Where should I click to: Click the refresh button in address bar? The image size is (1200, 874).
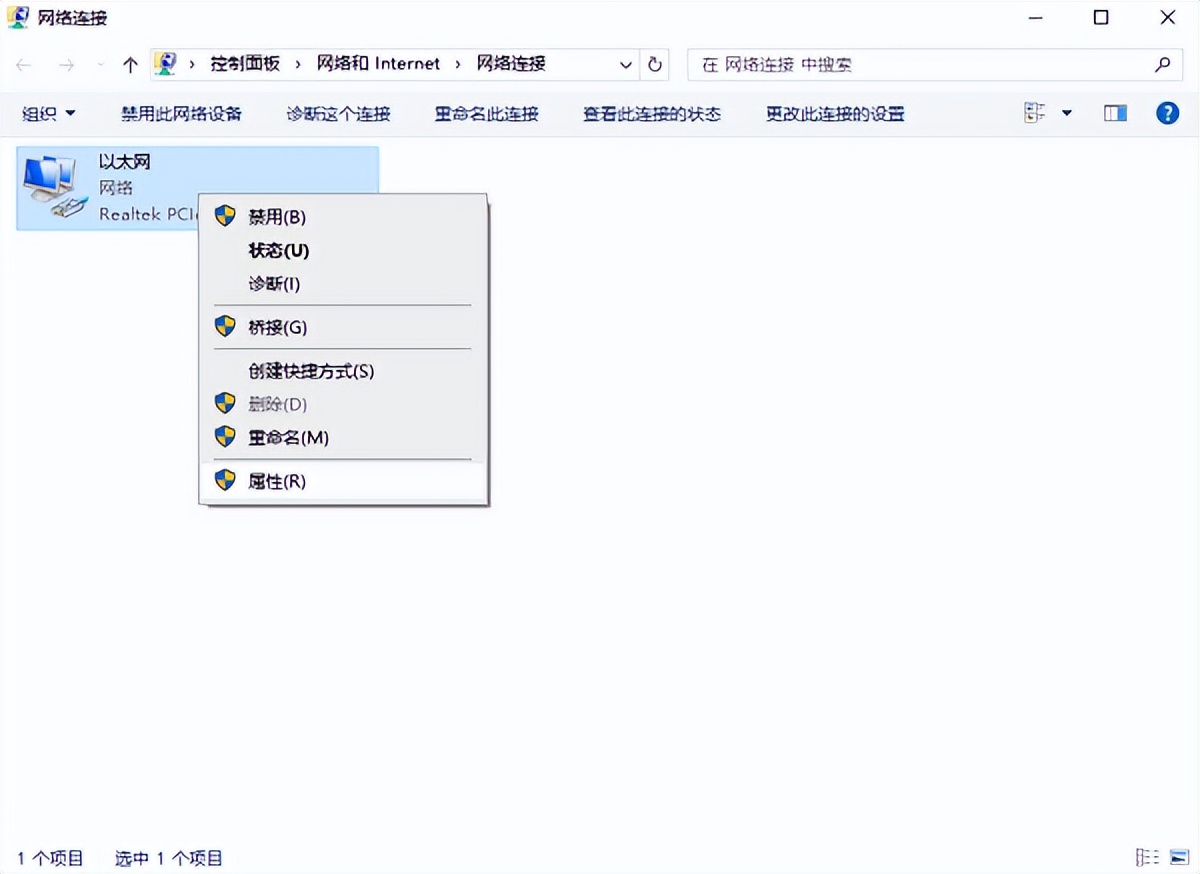[x=655, y=64]
